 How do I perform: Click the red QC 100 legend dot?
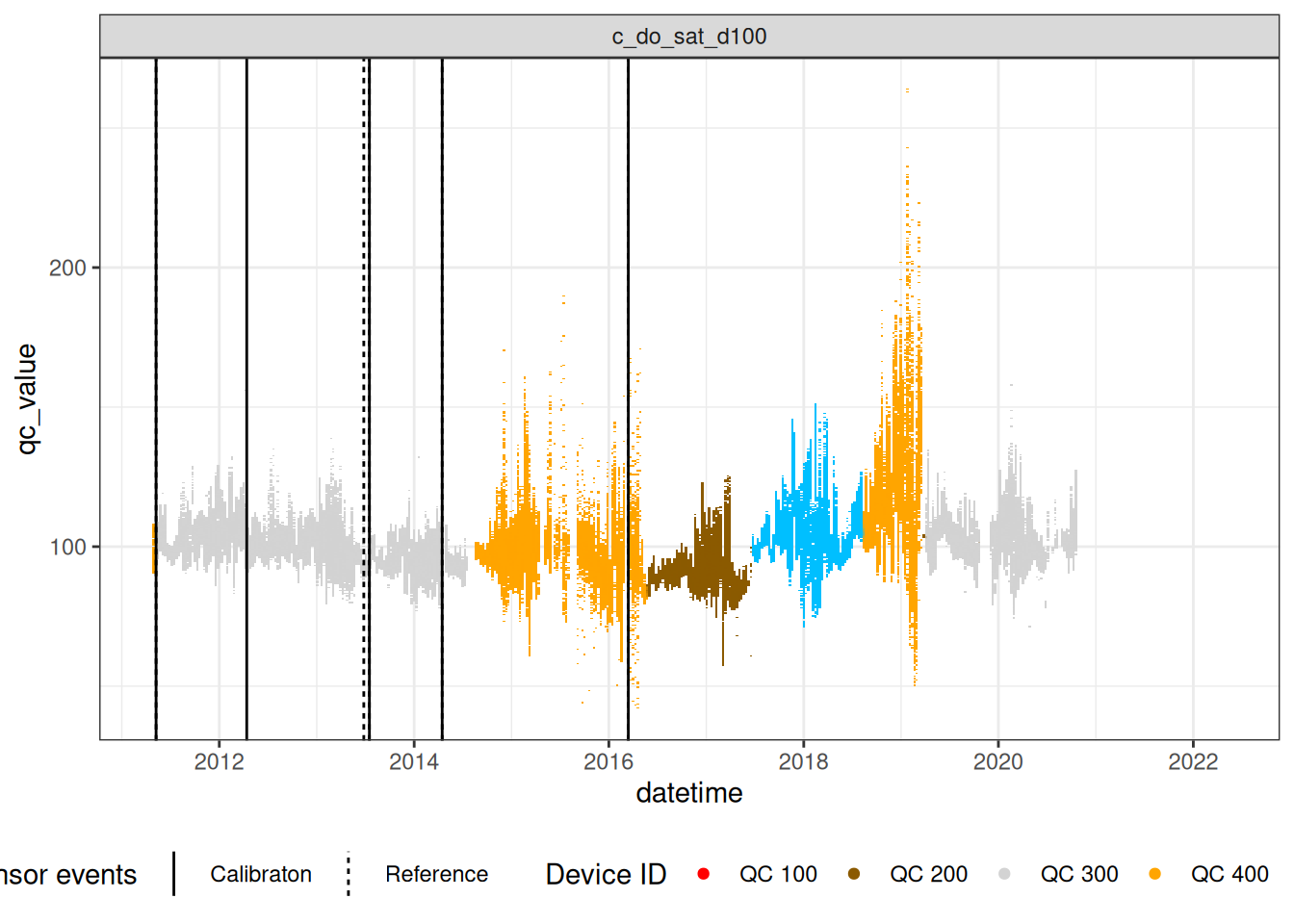[x=704, y=874]
